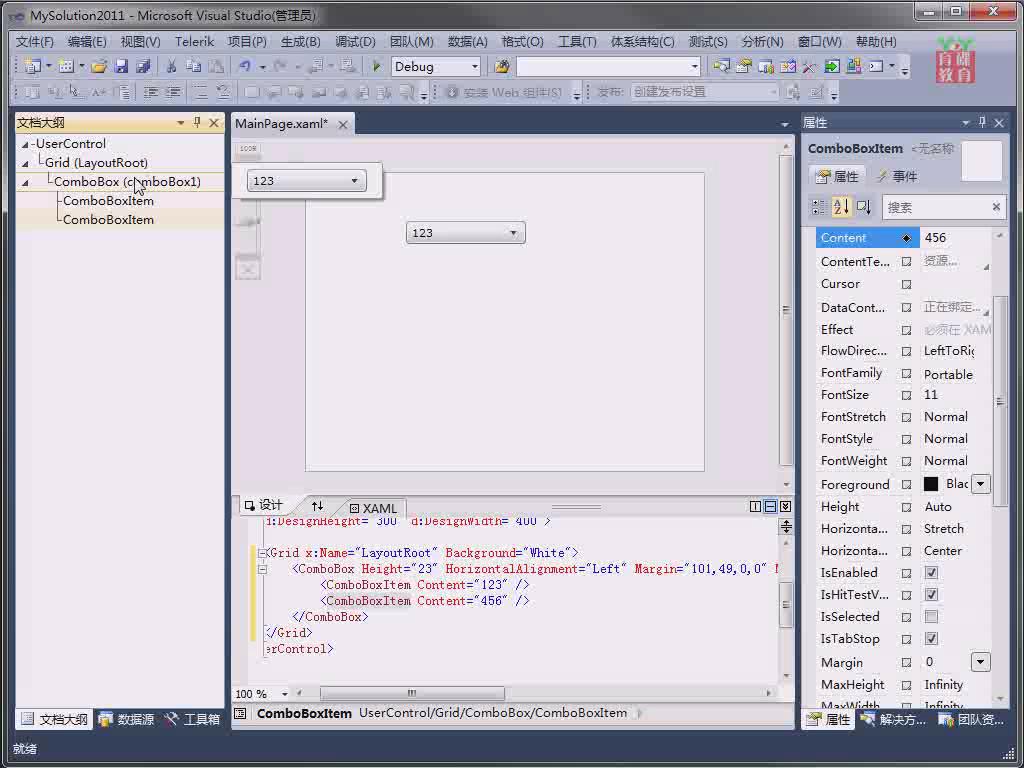Viewport: 1024px width, 768px height.
Task: Open the Extension Manager toolbar icon
Action: point(854,66)
